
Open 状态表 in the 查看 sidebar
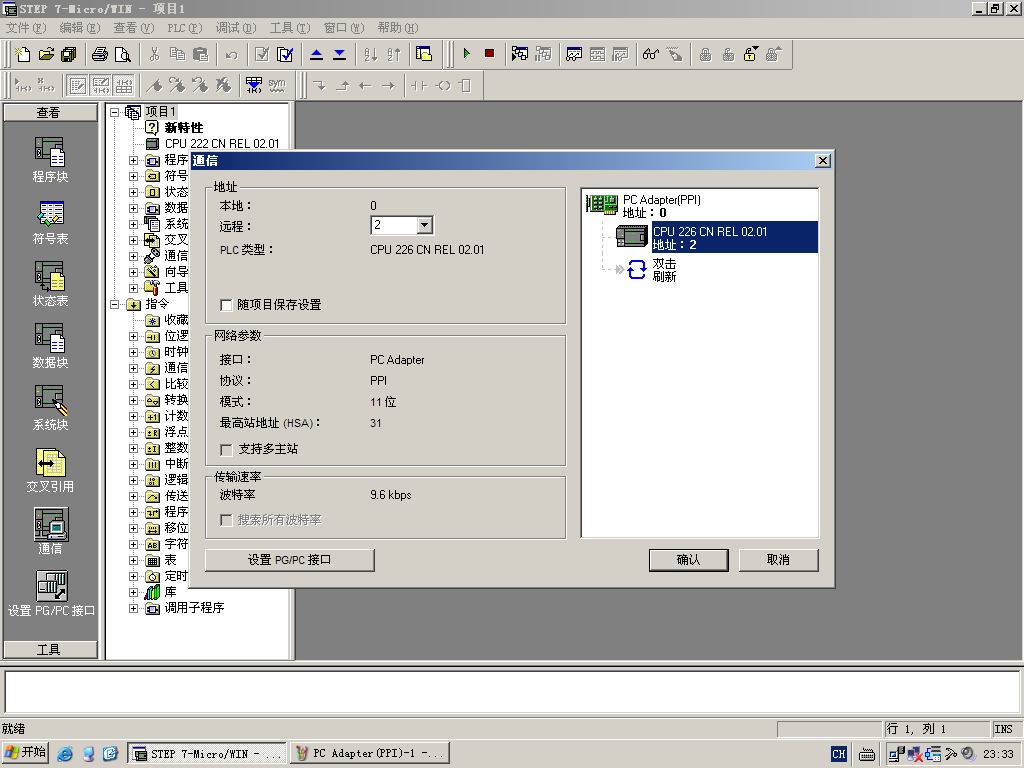[50, 284]
